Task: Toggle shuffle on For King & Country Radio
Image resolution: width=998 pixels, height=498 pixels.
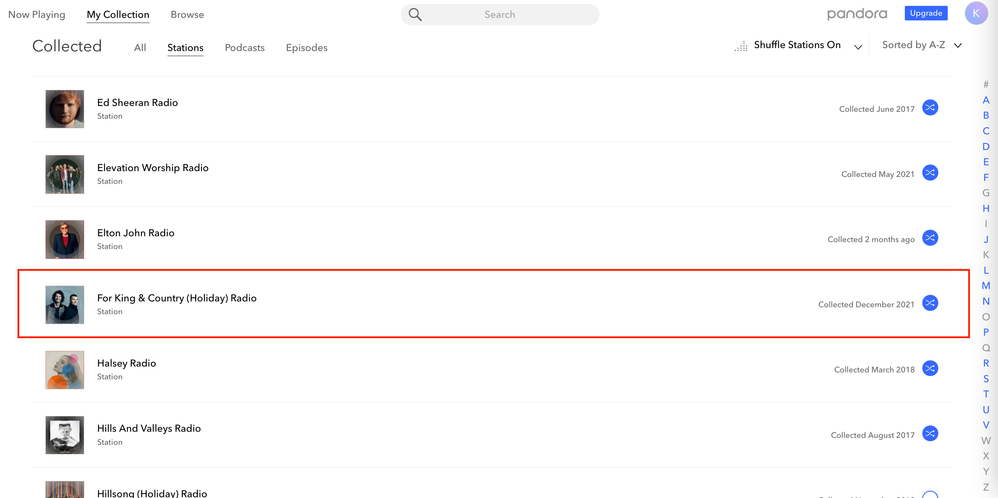Action: pyautogui.click(x=930, y=303)
